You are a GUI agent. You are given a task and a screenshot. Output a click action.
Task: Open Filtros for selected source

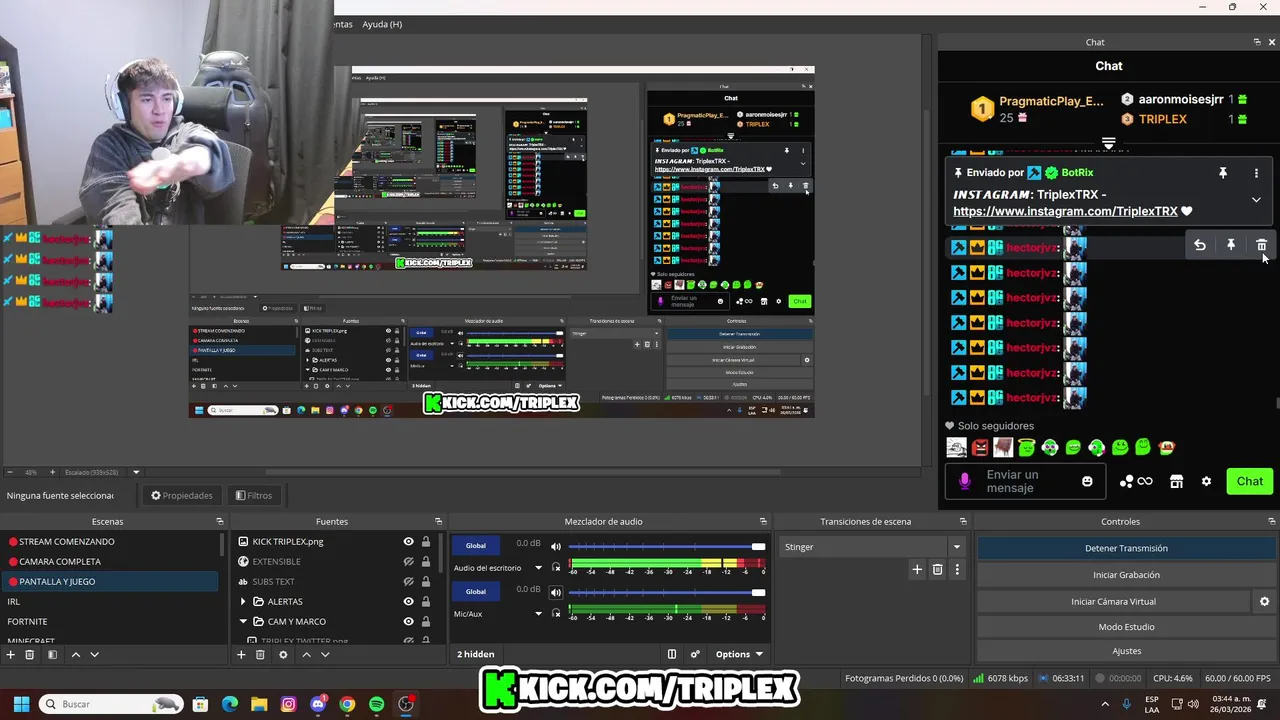[254, 495]
